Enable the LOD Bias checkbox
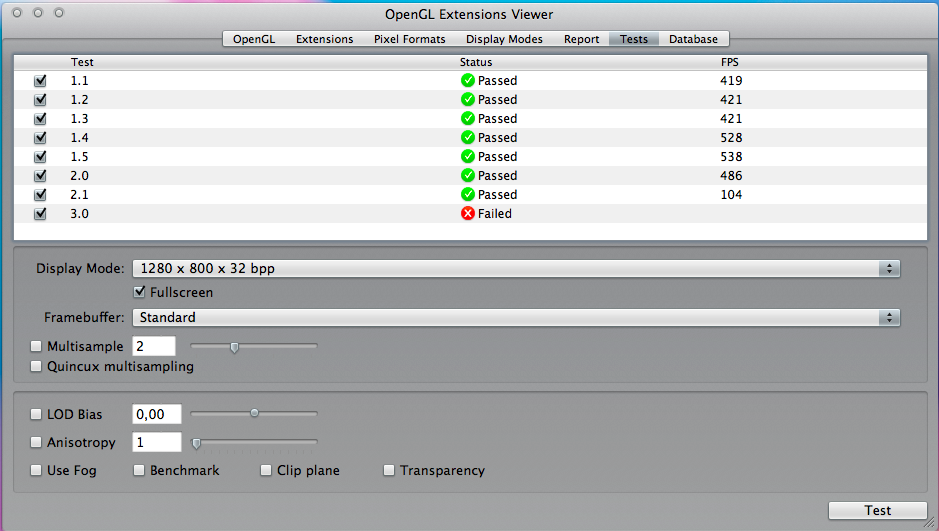The height and width of the screenshot is (531, 939). point(36,414)
